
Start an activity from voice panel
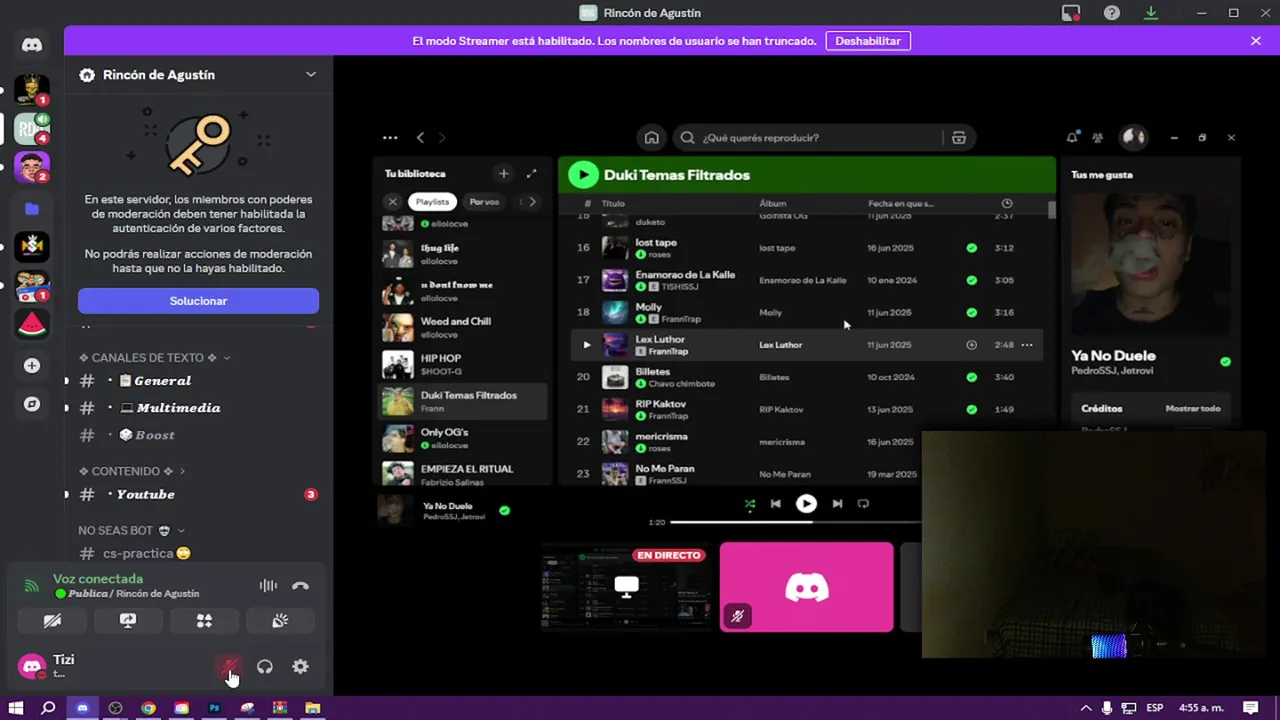coord(204,621)
